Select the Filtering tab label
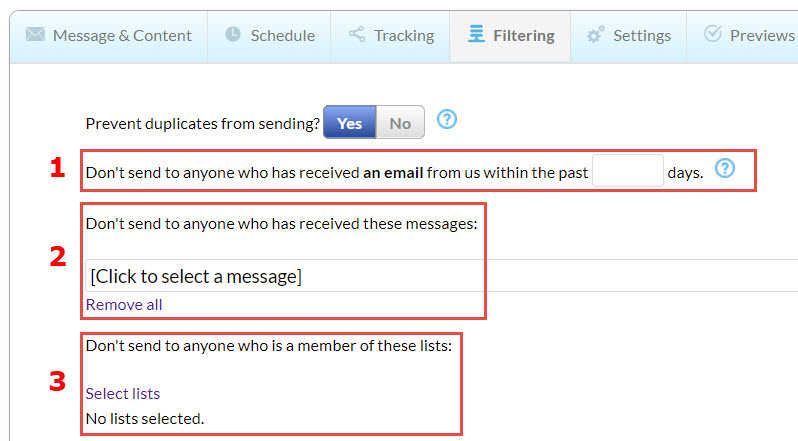The width and height of the screenshot is (798, 441). point(523,36)
